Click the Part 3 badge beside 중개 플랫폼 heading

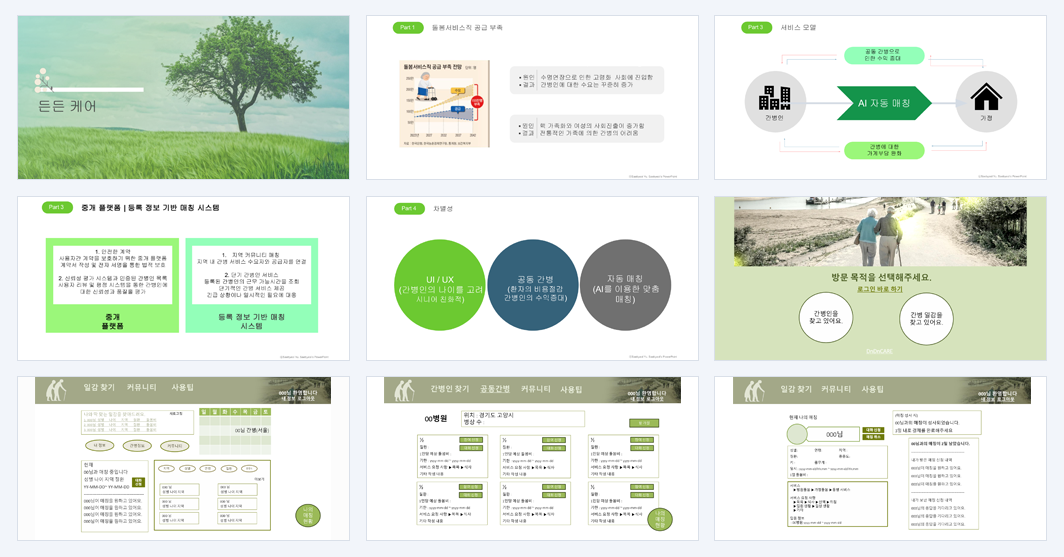click(57, 208)
